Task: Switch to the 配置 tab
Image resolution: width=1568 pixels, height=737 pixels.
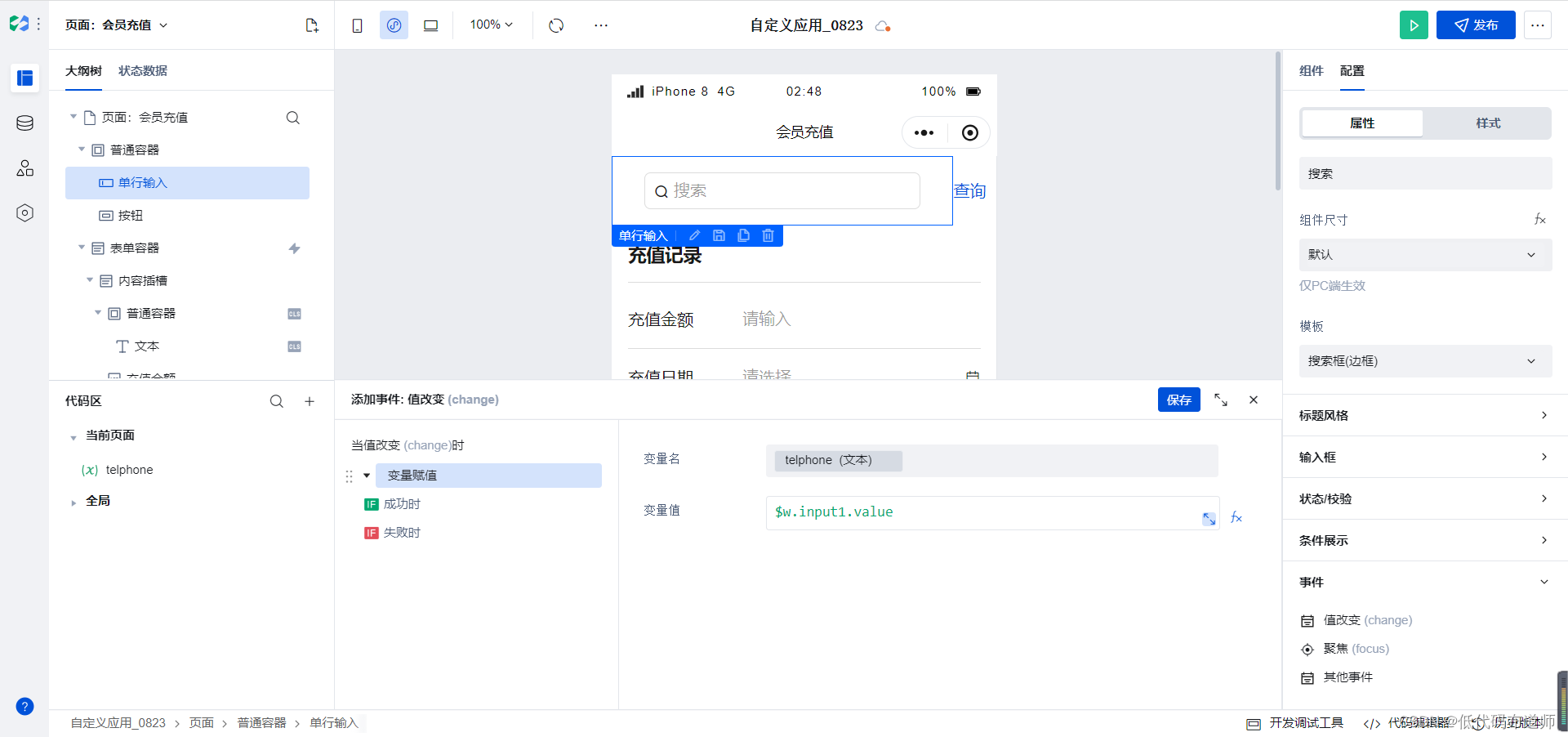Action: pyautogui.click(x=1352, y=71)
